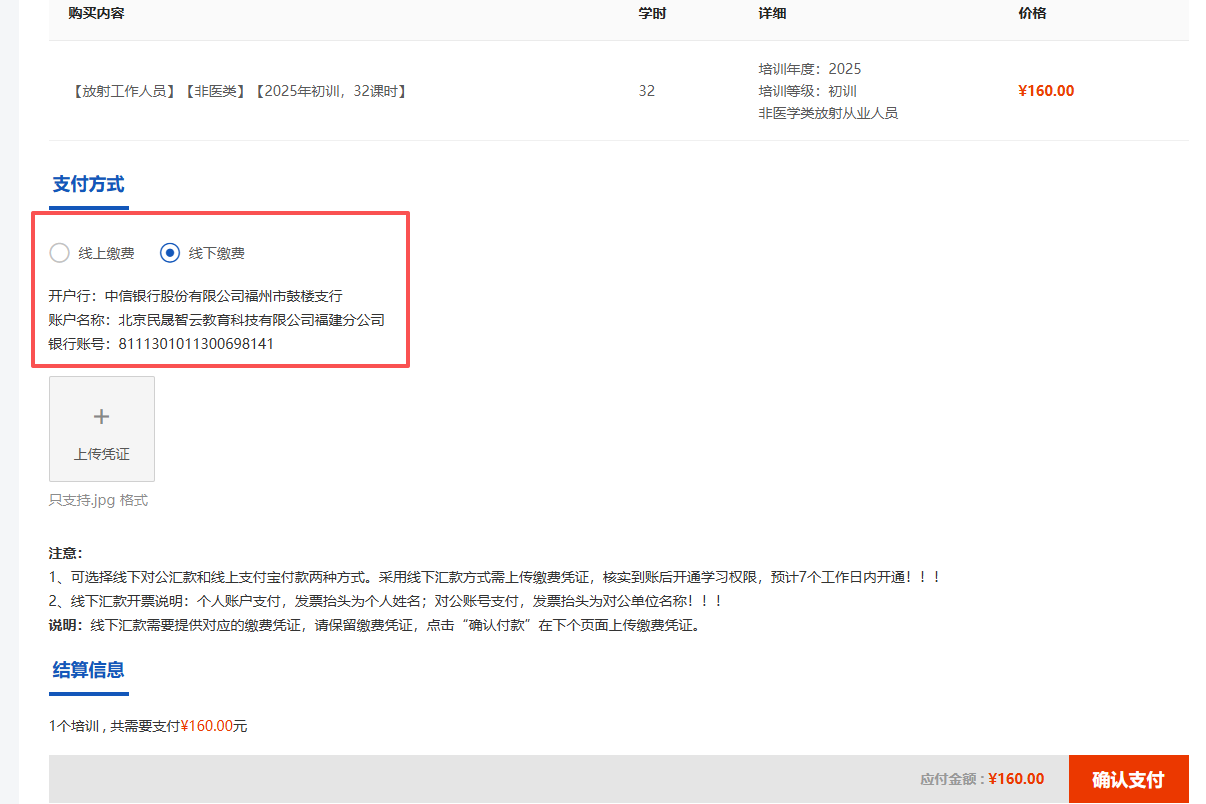
Task: Click the 开户行 bank branch line
Action: 195,296
